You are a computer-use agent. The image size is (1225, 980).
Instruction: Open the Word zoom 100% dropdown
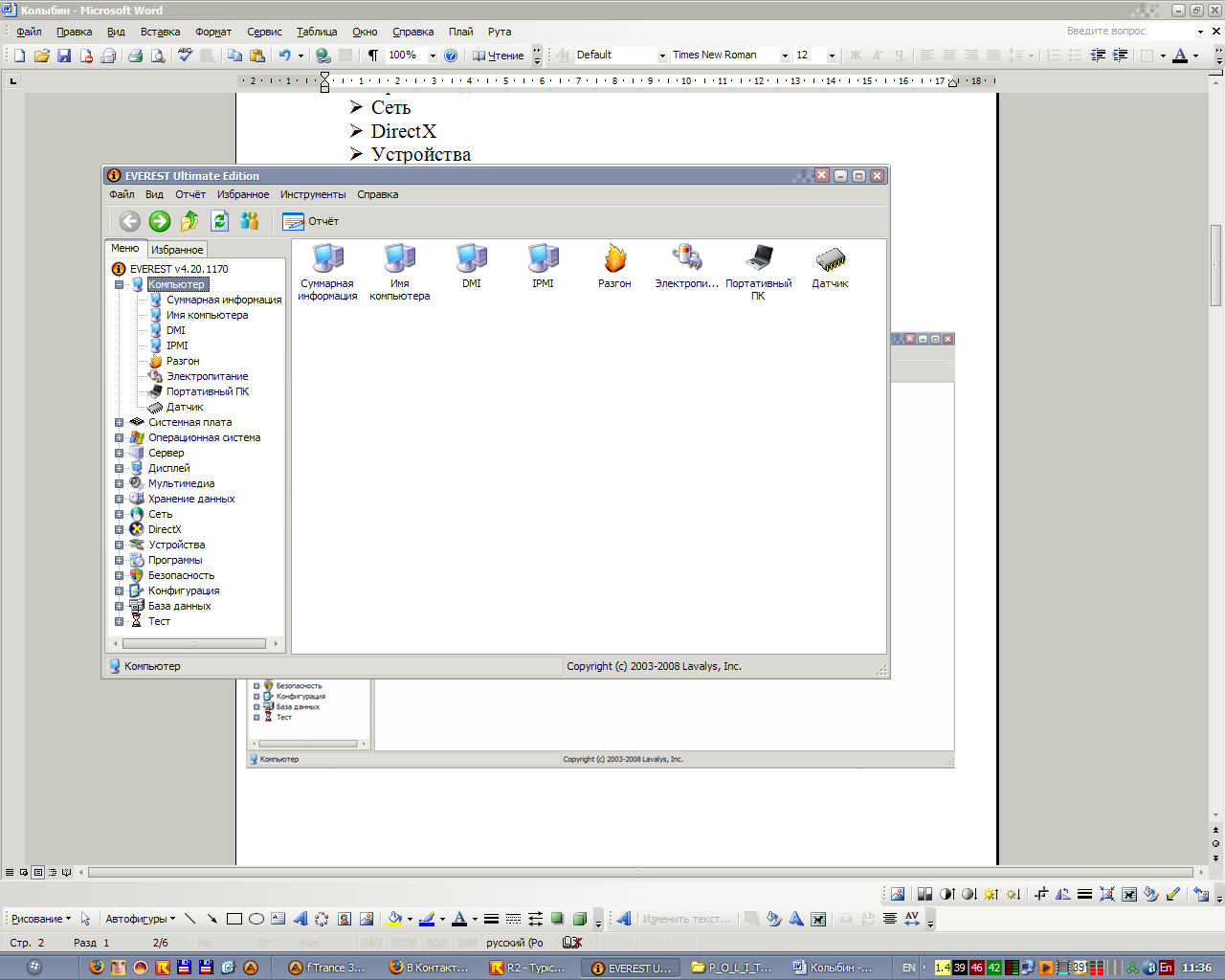(433, 56)
